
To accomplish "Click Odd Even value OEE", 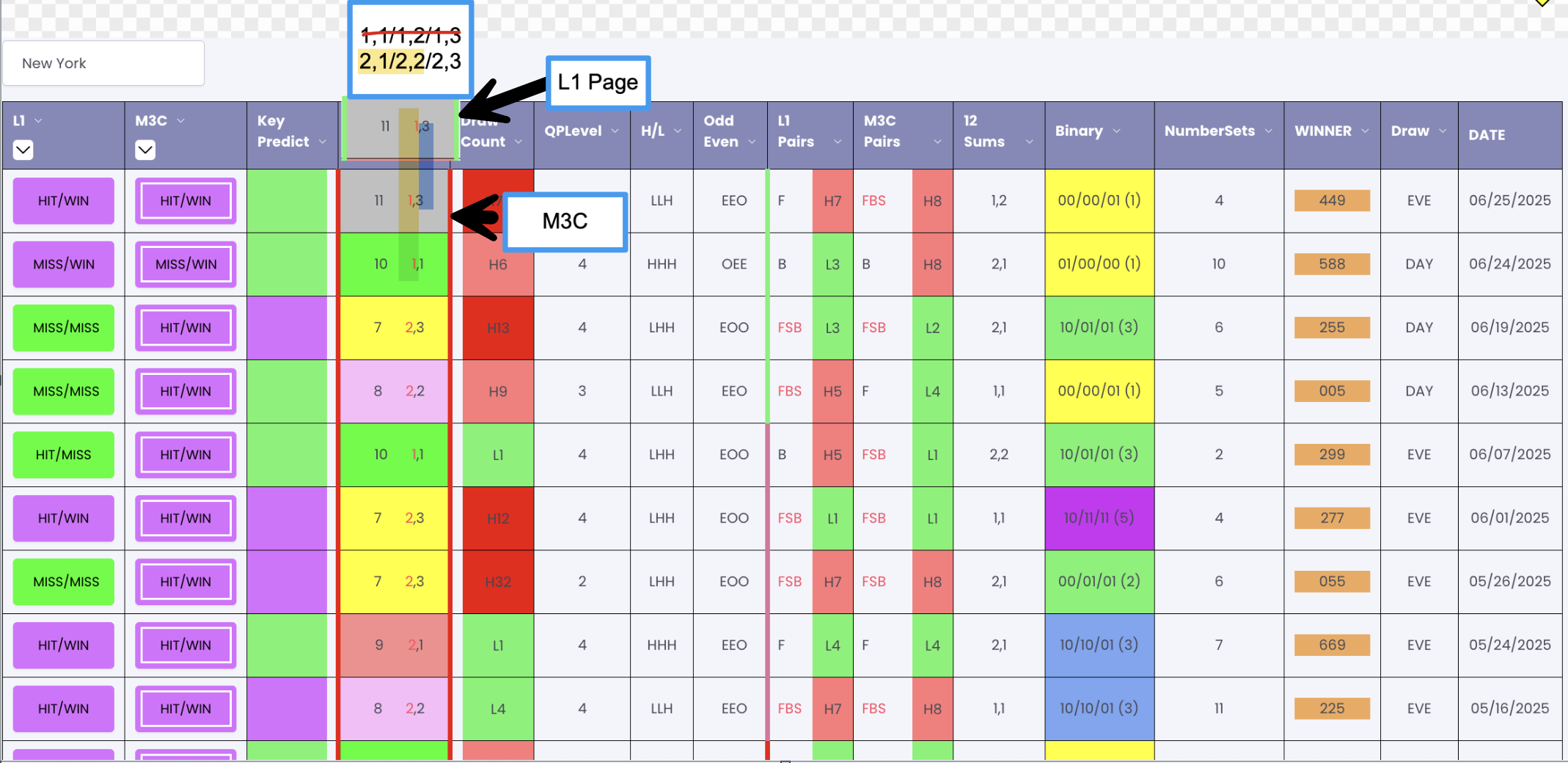I will pos(734,264).
